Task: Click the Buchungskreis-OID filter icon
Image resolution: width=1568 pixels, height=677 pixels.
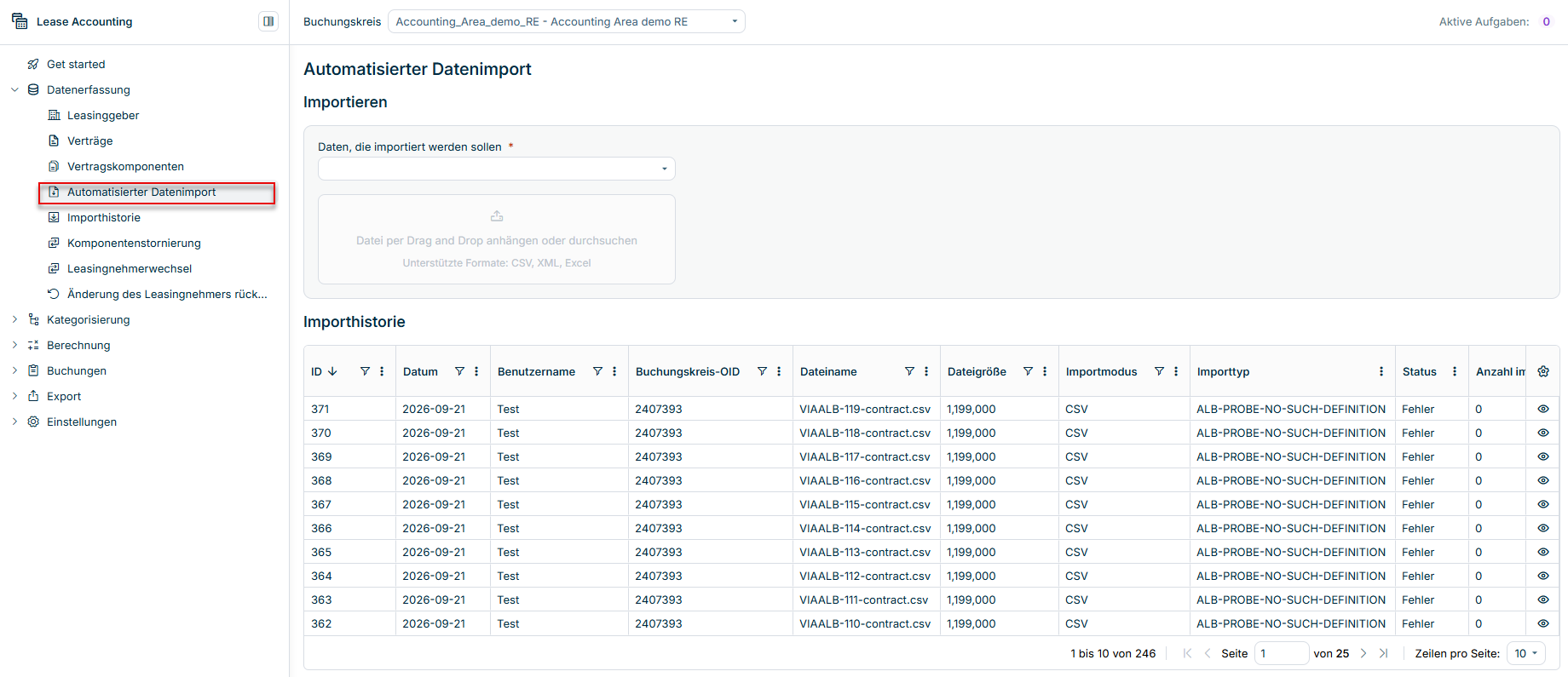Action: [x=762, y=371]
